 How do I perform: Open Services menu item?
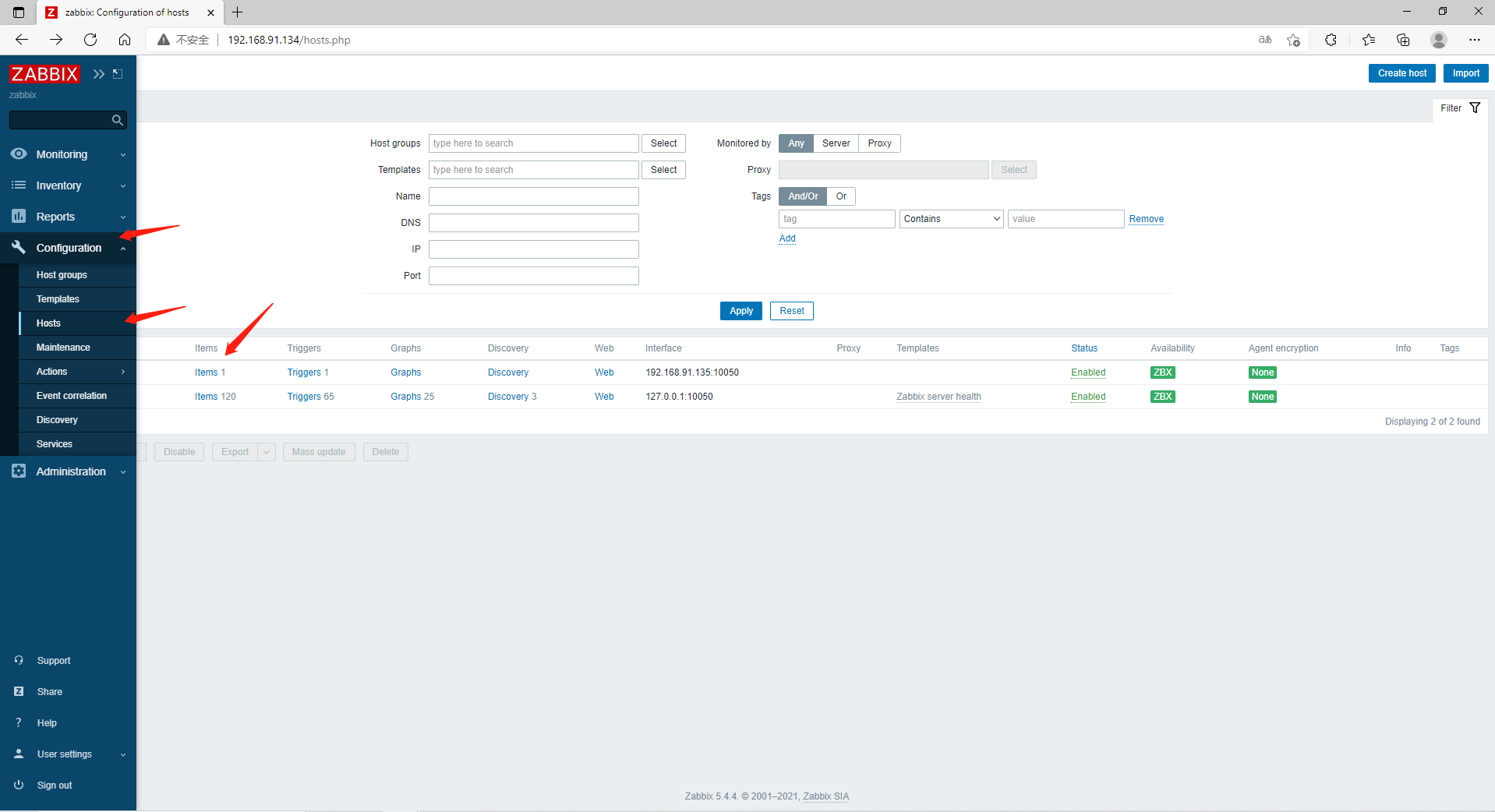coord(78,444)
